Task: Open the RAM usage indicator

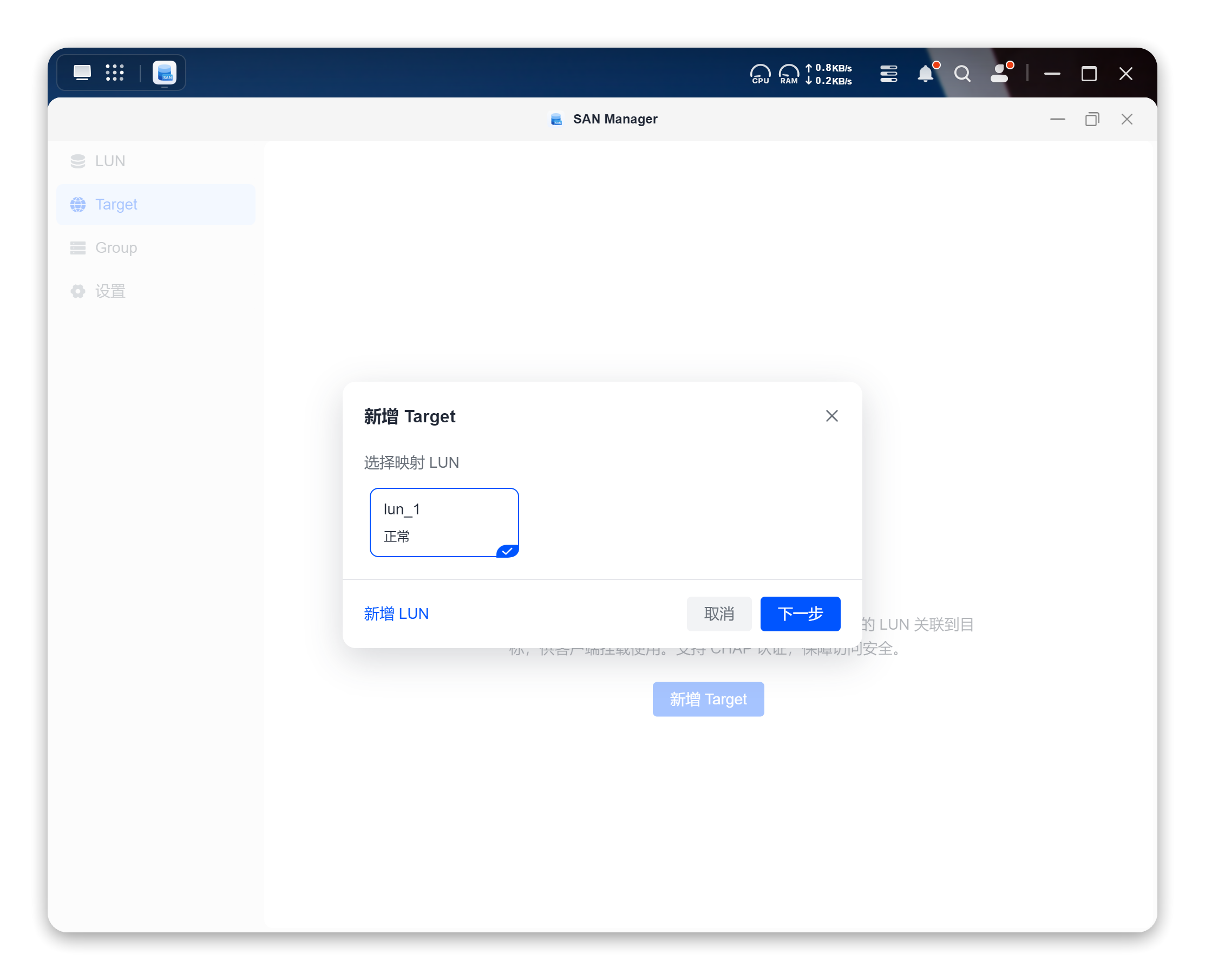Action: pyautogui.click(x=789, y=74)
